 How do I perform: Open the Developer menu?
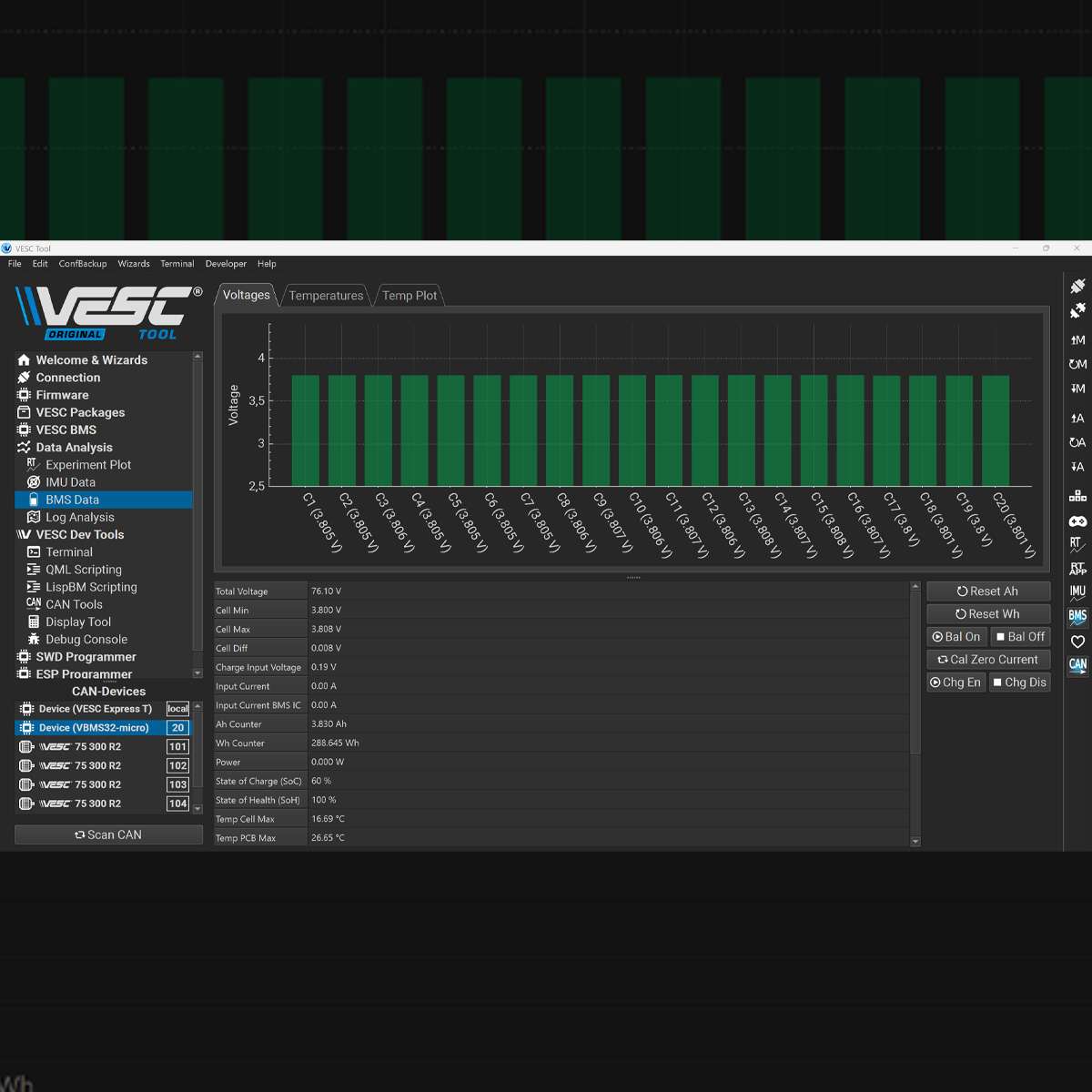click(x=226, y=264)
